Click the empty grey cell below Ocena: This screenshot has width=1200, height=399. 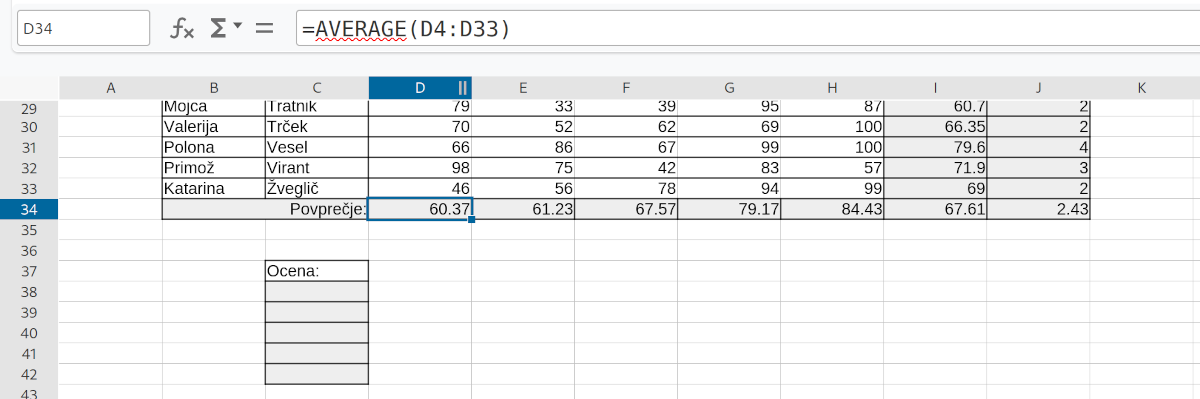point(316,292)
